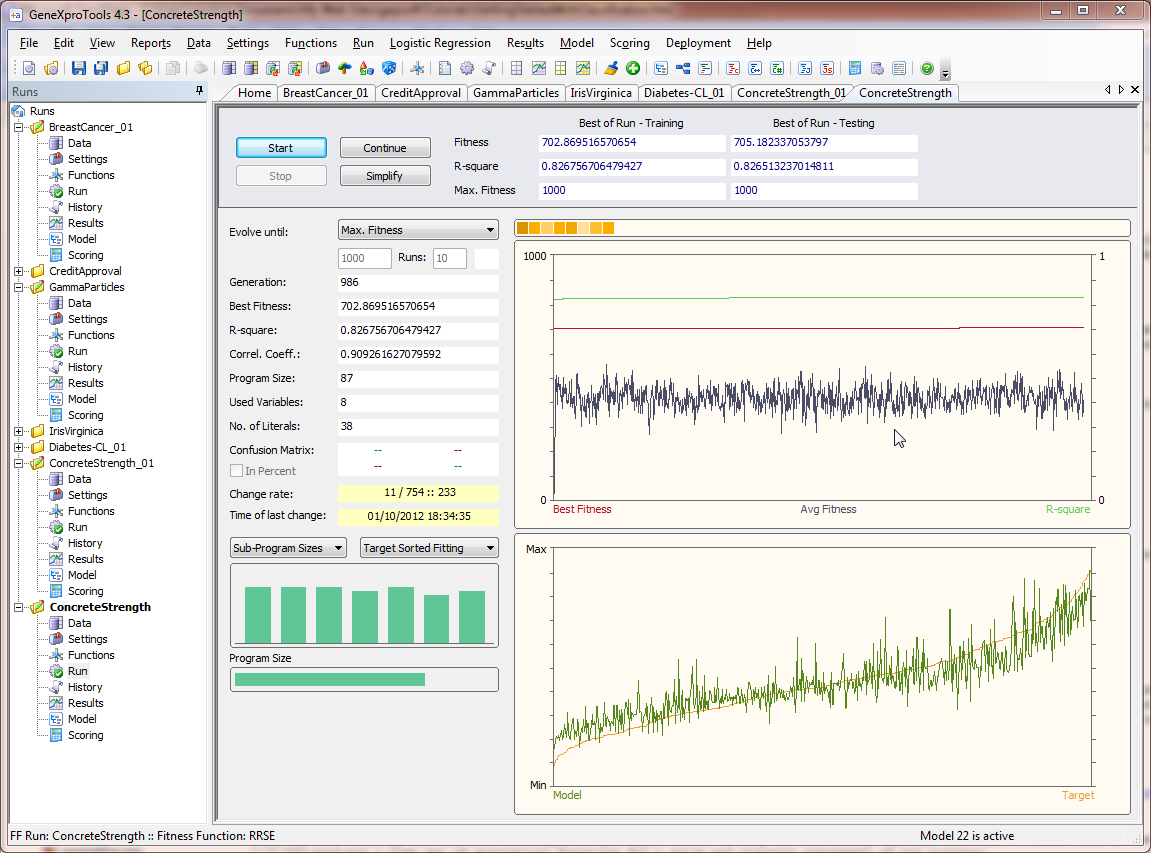This screenshot has height=853, width=1151.
Task: Collapse the bold ConcreteStrength tree node
Action: [x=18, y=607]
